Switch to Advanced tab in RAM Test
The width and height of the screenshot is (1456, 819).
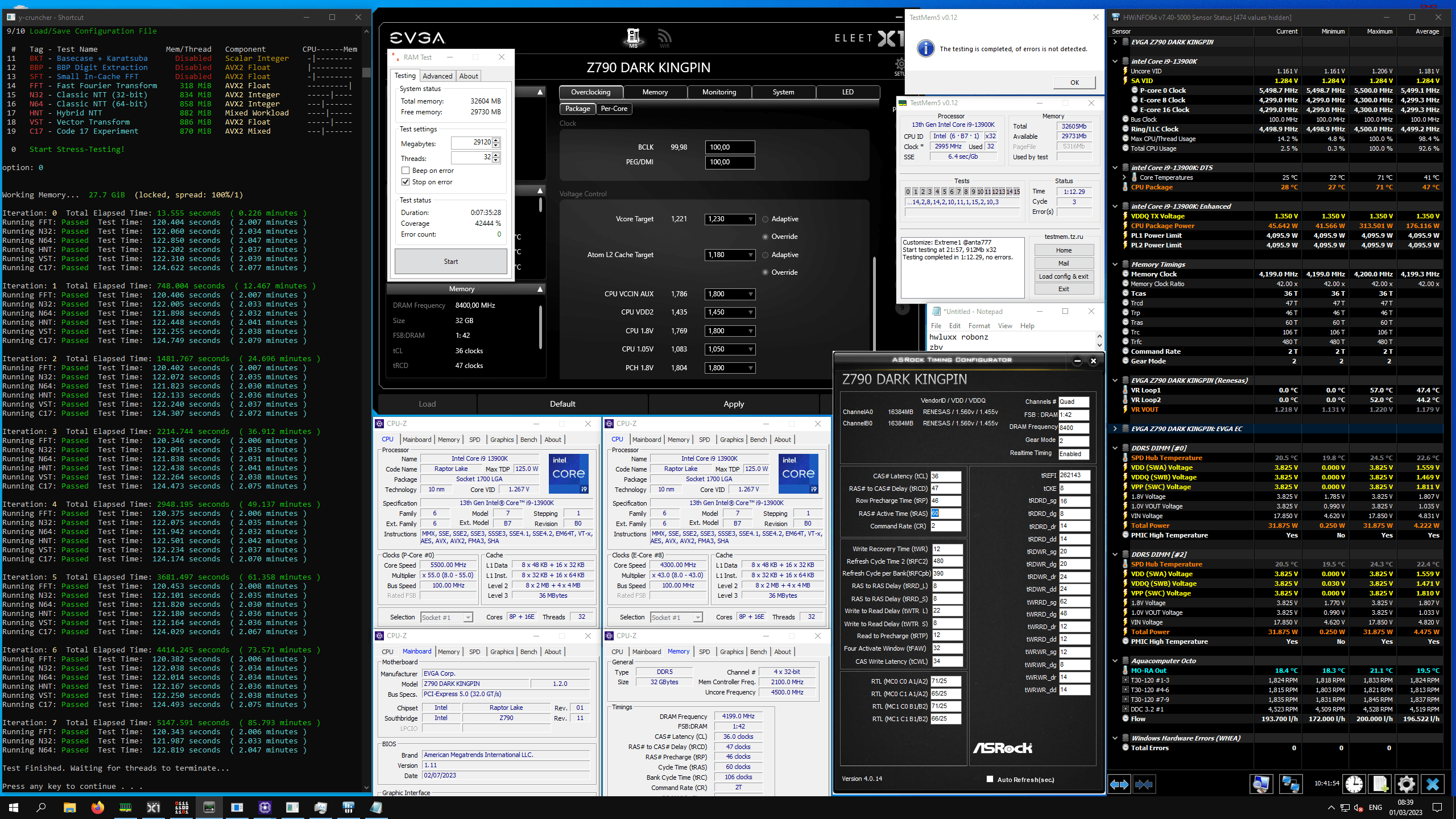coord(437,76)
